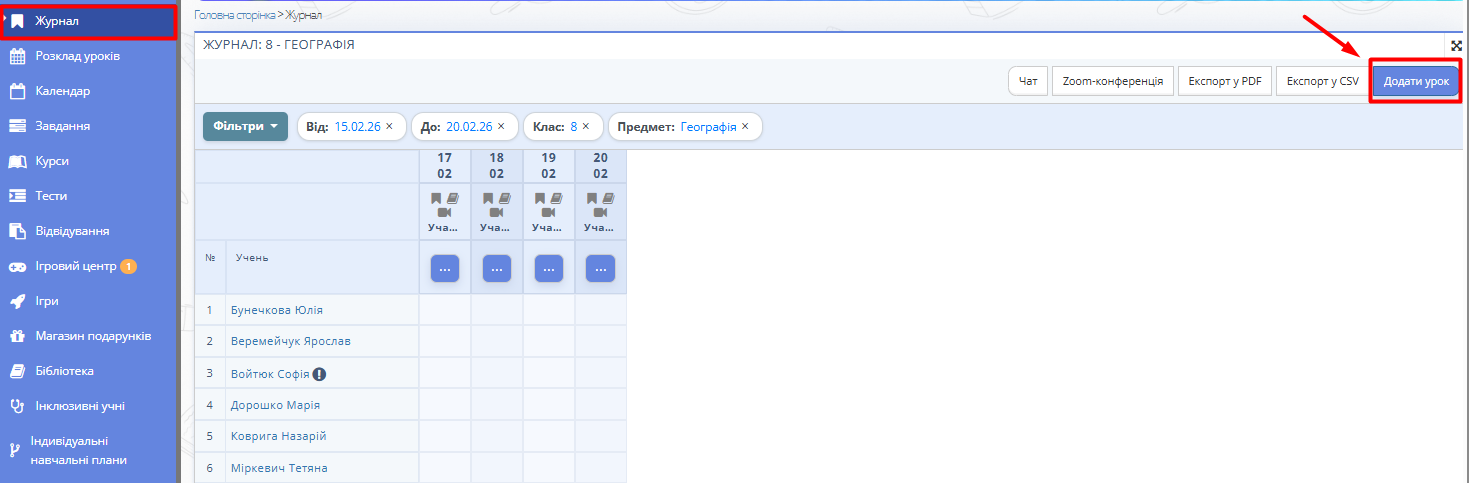Screen dimensions: 1469x483
Task: Click the book icon under 18.02
Action: click(x=504, y=198)
